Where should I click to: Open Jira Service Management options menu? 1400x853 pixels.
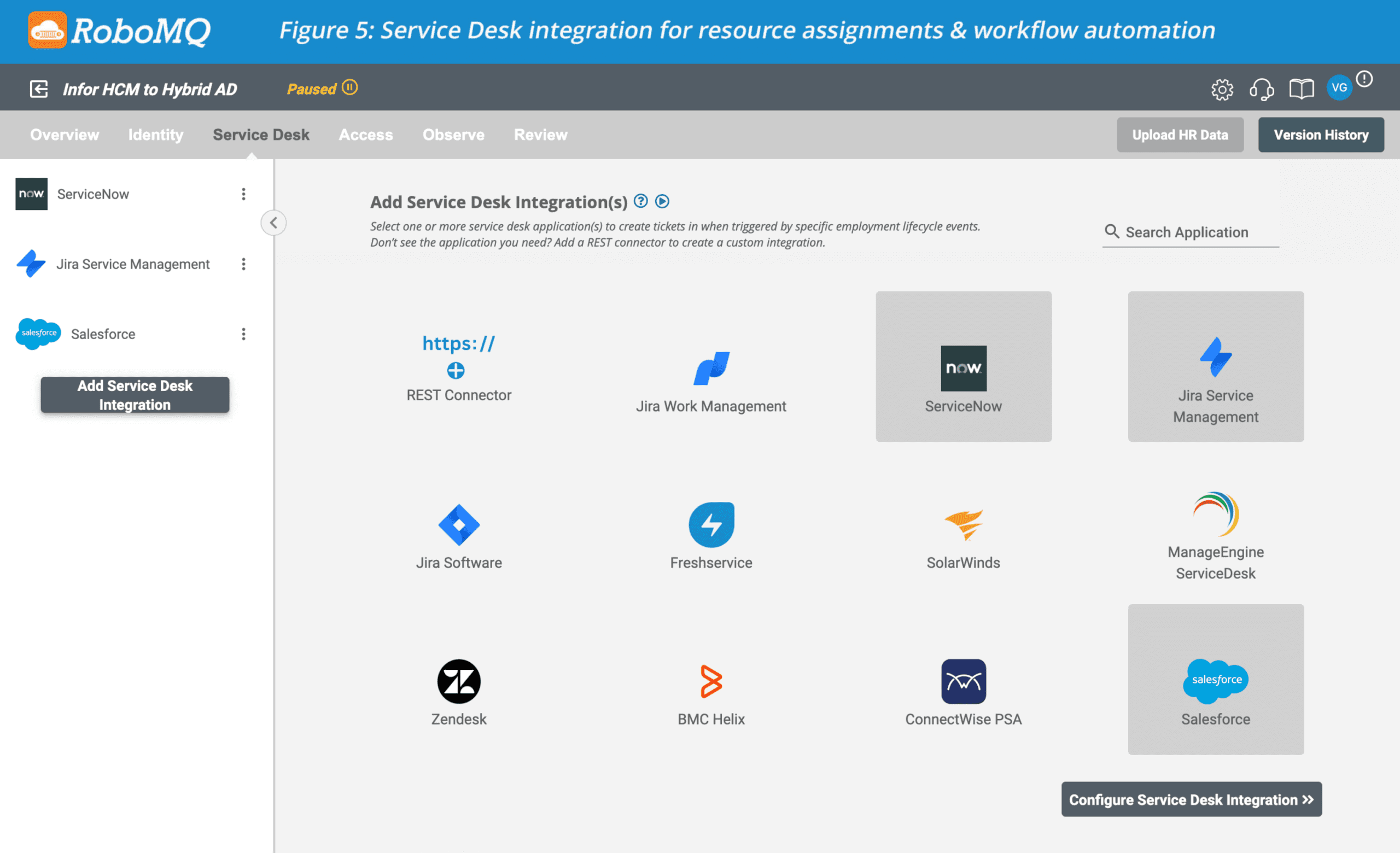tap(244, 264)
